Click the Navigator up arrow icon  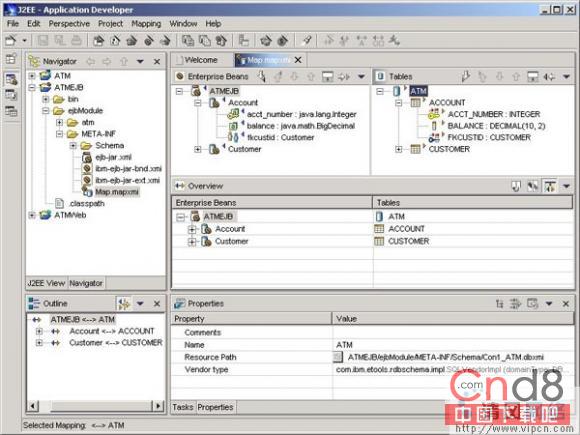pyautogui.click(x=124, y=61)
